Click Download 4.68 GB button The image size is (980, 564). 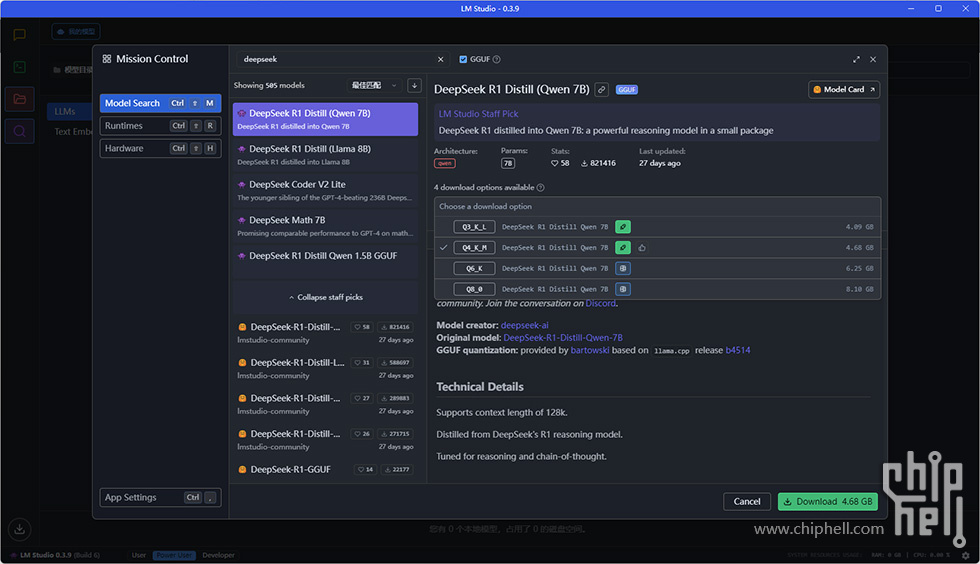tap(828, 501)
